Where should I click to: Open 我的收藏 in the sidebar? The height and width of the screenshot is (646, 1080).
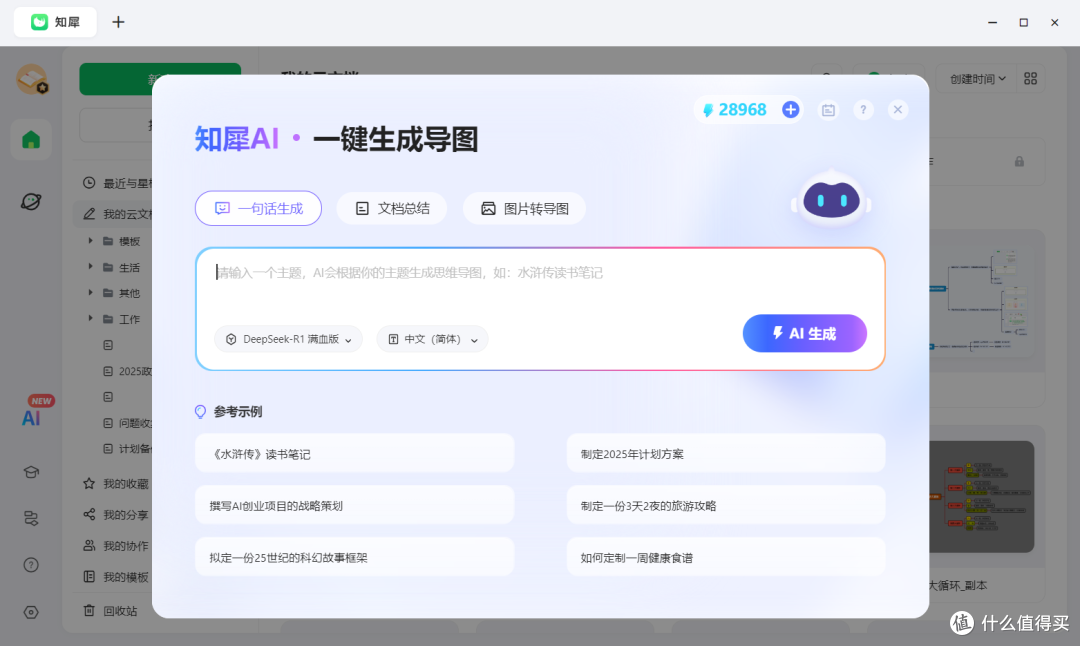[117, 483]
